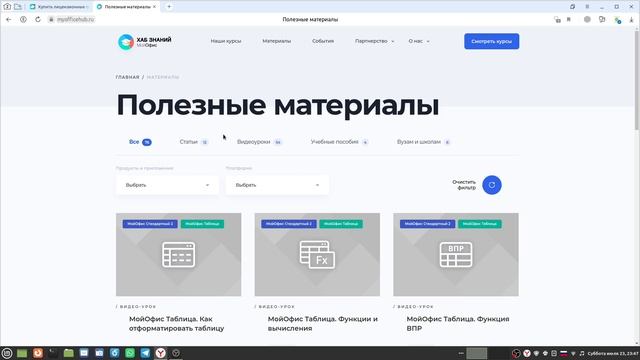Click the blue 'МойОфис Стандартный 2' tag on the third card
This screenshot has width=640, height=360.
click(427, 224)
